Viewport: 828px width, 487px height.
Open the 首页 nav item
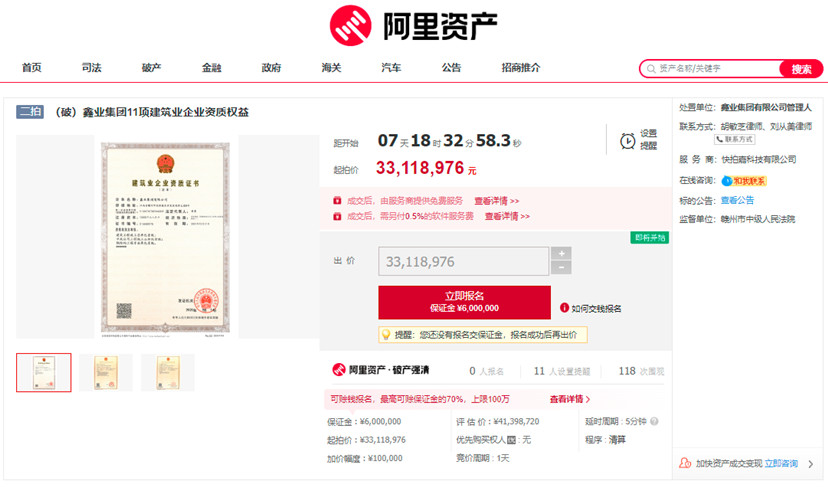click(32, 68)
